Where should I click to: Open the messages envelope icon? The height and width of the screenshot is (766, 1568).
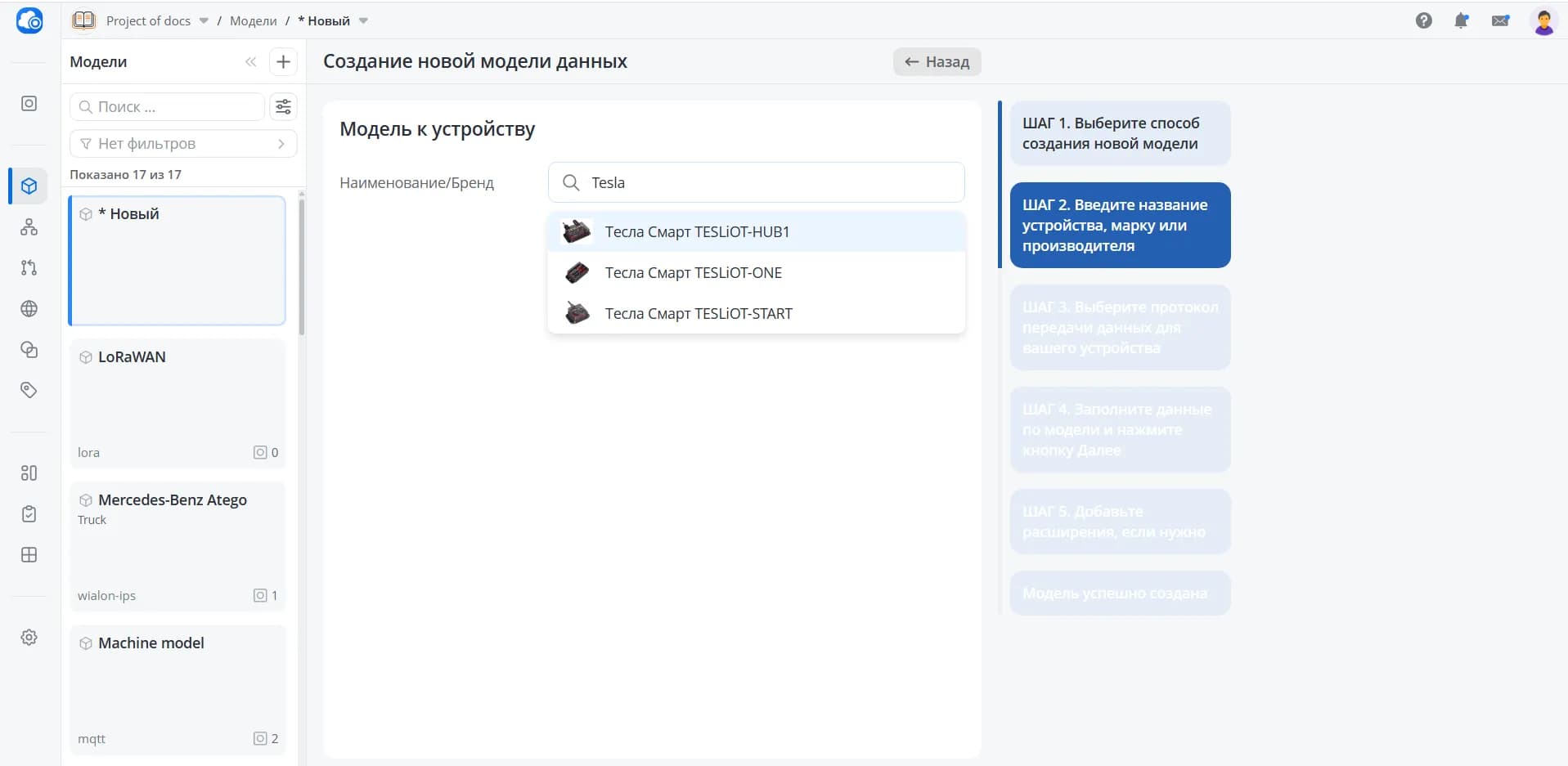1500,20
